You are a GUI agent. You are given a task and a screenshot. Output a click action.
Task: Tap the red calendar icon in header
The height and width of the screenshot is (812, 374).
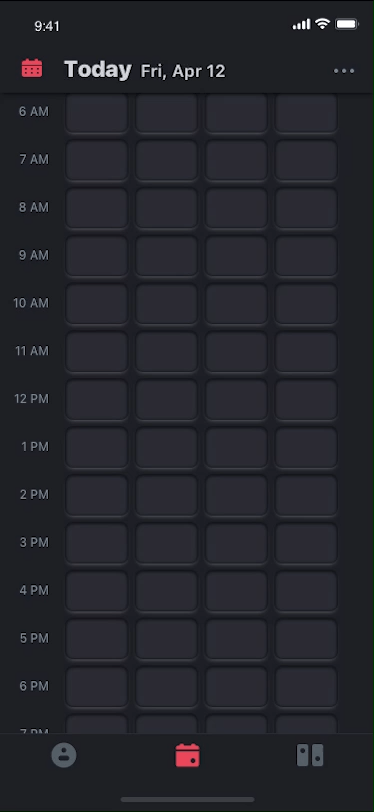(32, 68)
